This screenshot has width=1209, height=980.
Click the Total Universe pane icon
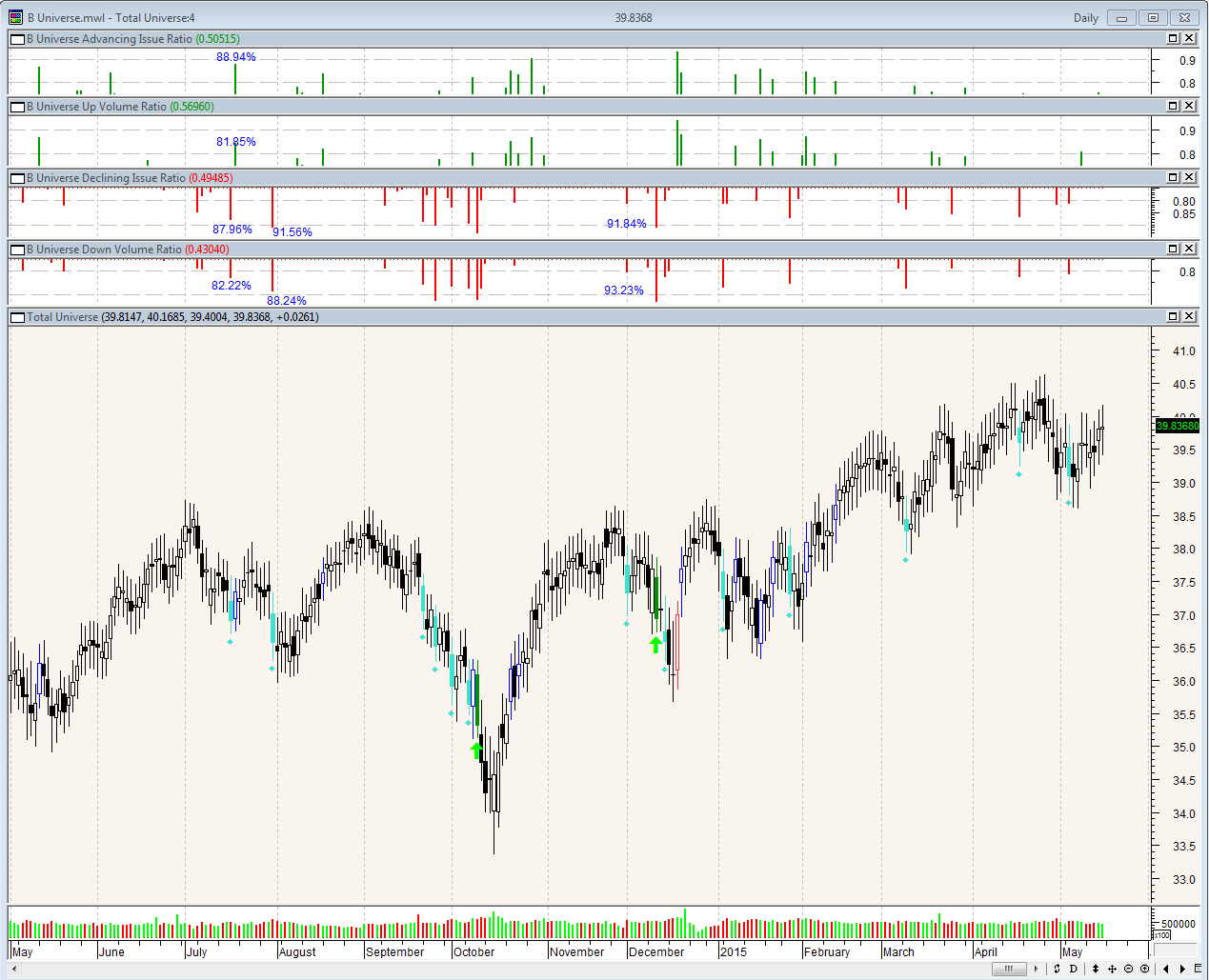coord(17,317)
